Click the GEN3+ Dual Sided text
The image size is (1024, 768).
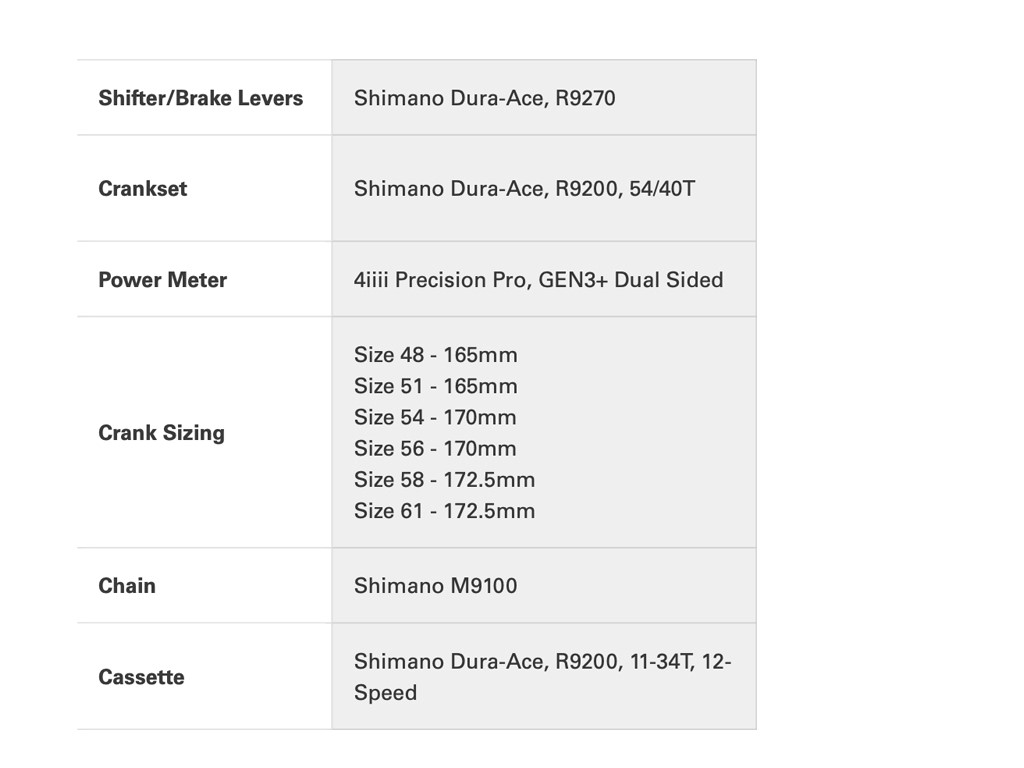click(x=630, y=280)
